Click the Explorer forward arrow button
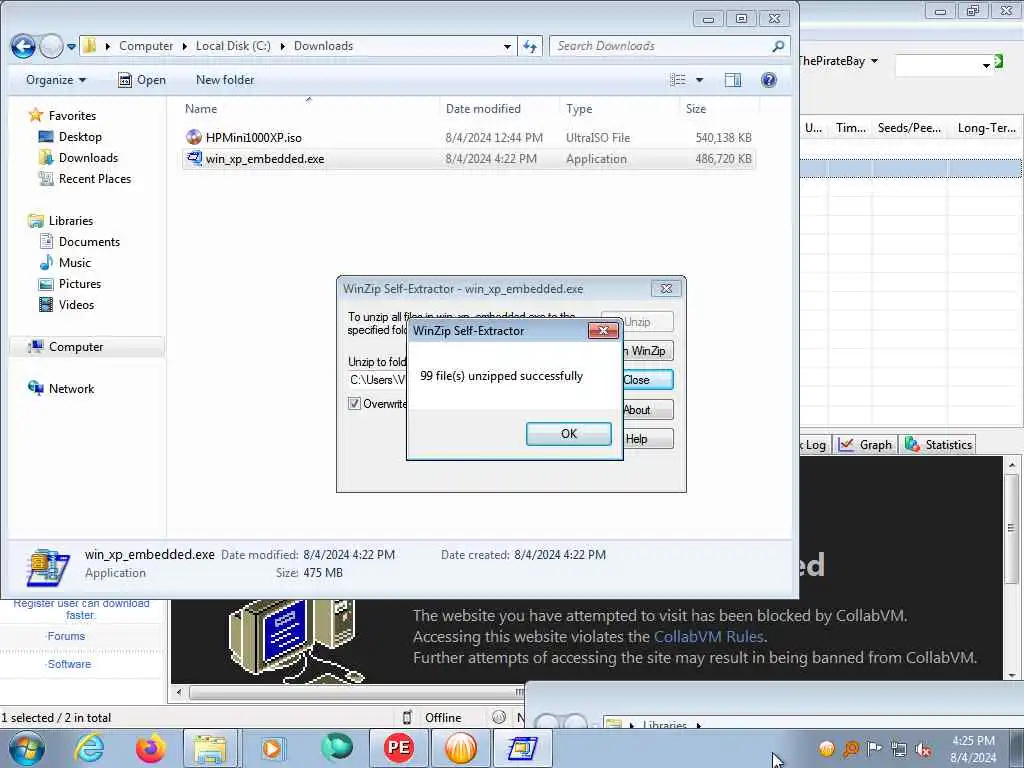The height and width of the screenshot is (768, 1024). (51, 46)
